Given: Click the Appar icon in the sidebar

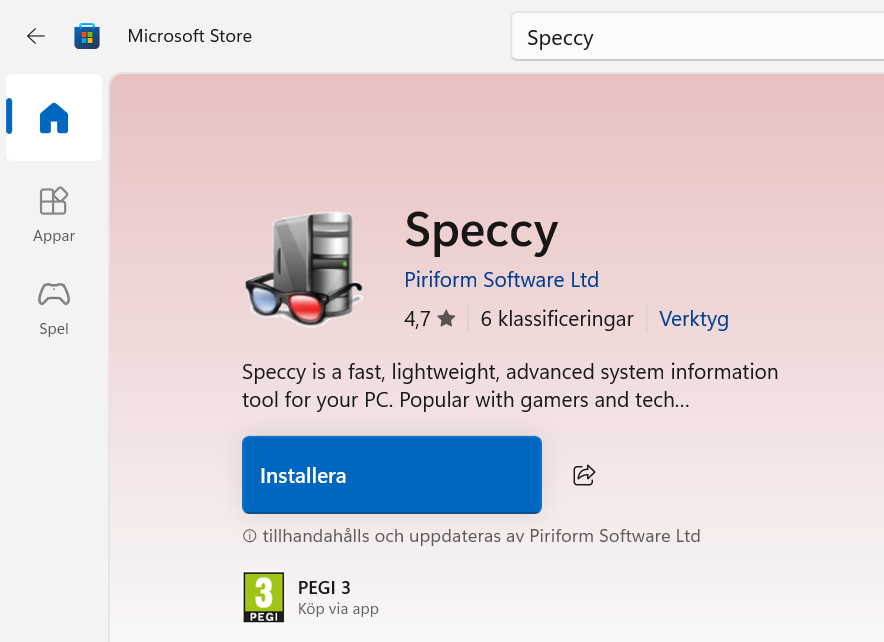Looking at the screenshot, I should pyautogui.click(x=53, y=201).
